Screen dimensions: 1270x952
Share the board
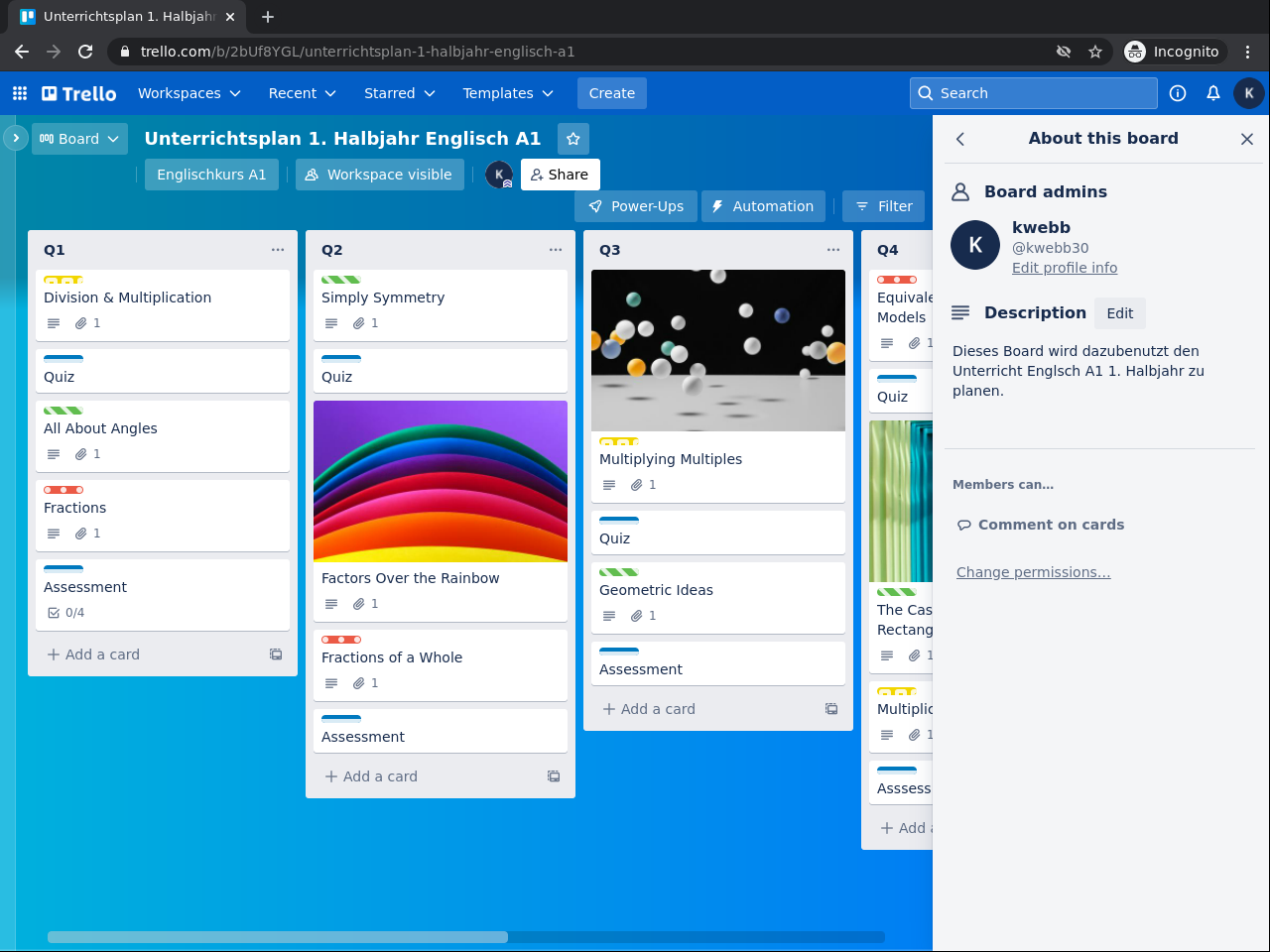click(560, 175)
